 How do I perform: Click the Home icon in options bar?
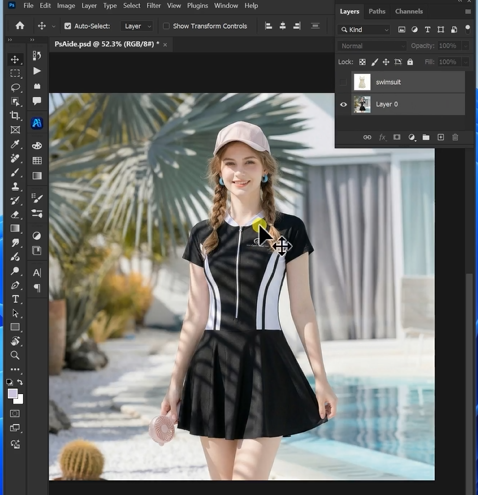(x=20, y=26)
